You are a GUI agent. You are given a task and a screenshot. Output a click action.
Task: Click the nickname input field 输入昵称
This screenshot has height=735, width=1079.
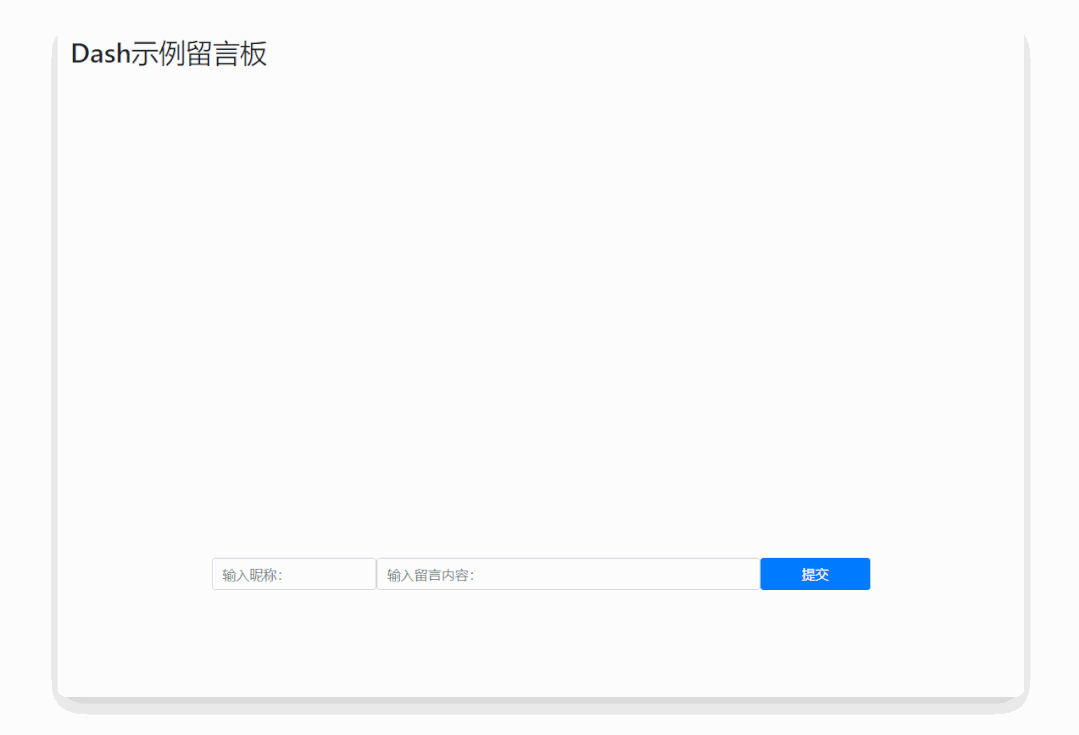coord(294,574)
